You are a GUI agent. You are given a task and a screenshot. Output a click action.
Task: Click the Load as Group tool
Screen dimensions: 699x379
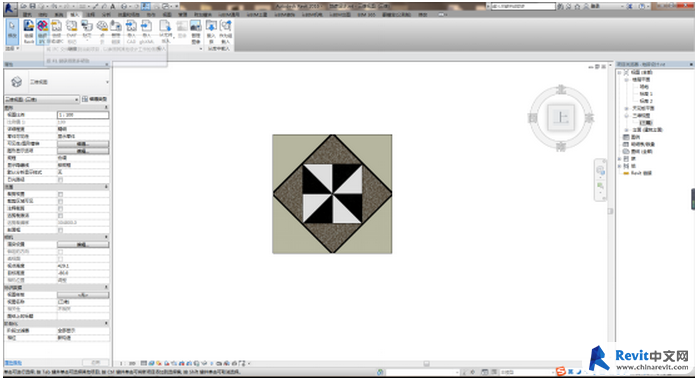226,32
